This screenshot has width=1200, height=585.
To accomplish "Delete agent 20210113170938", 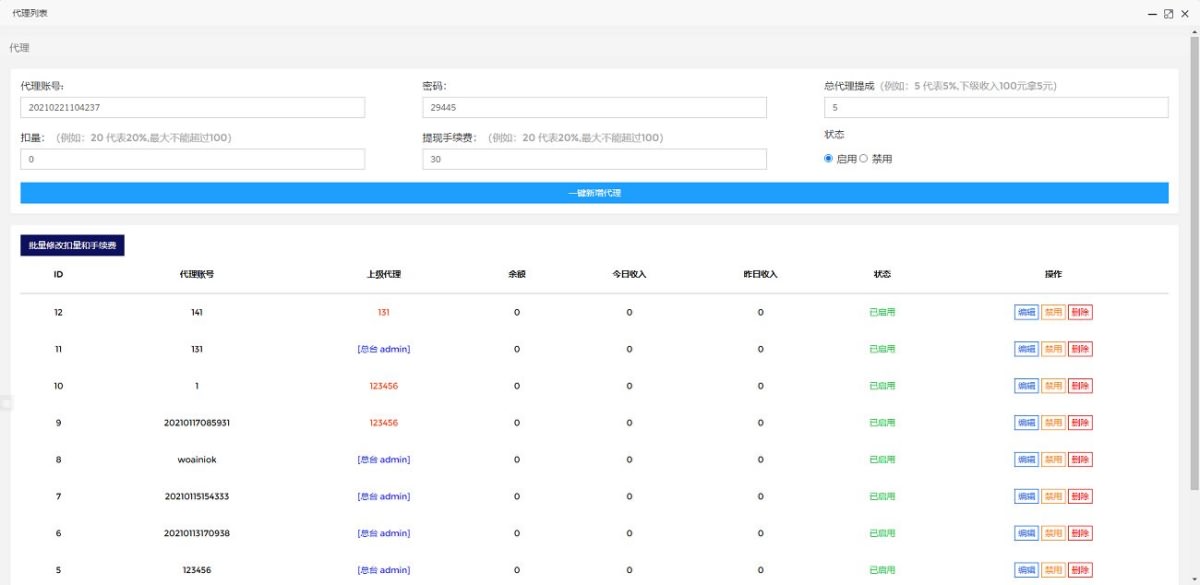I will 1080,534.
